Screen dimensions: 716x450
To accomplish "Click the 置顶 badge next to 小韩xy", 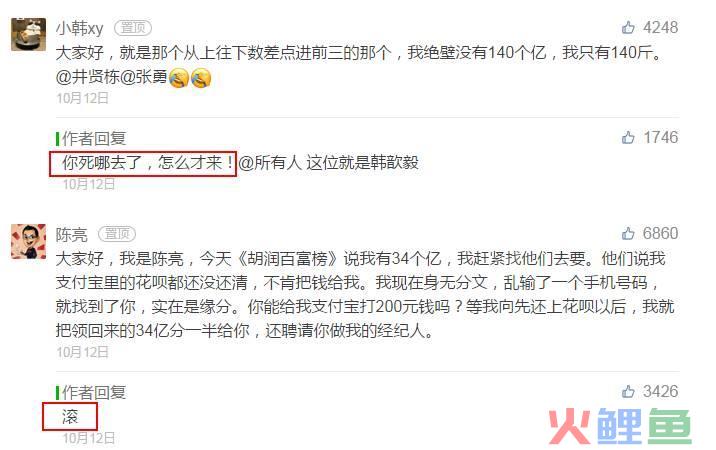I will (x=133, y=28).
